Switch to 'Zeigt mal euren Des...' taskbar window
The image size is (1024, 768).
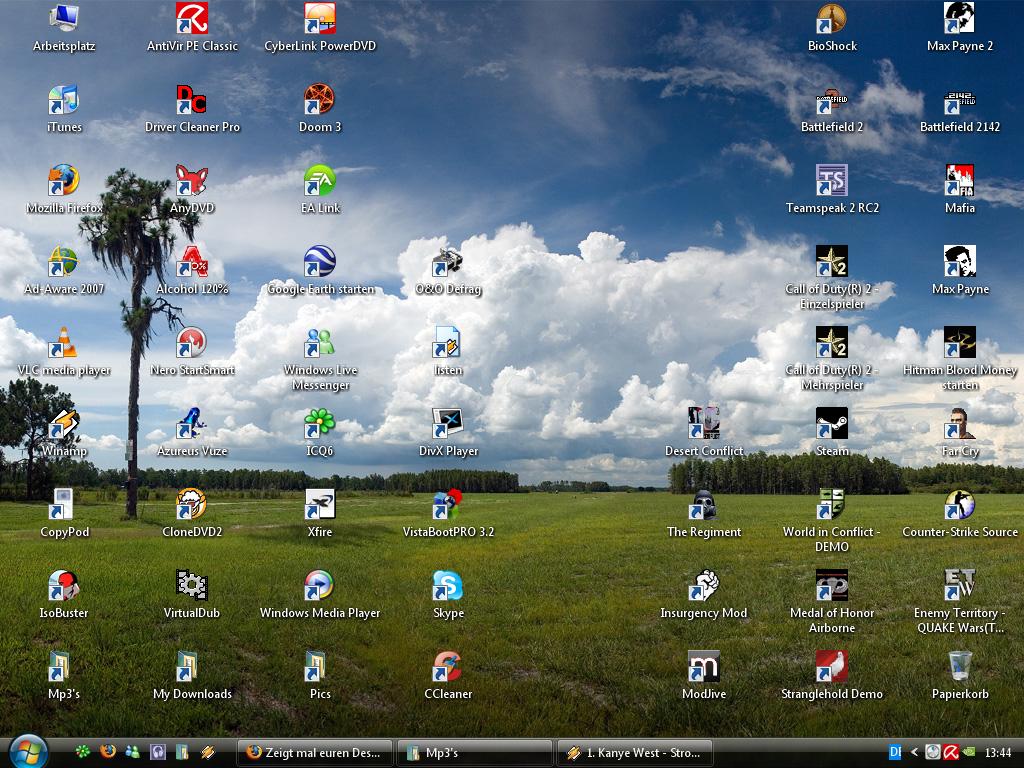[314, 752]
